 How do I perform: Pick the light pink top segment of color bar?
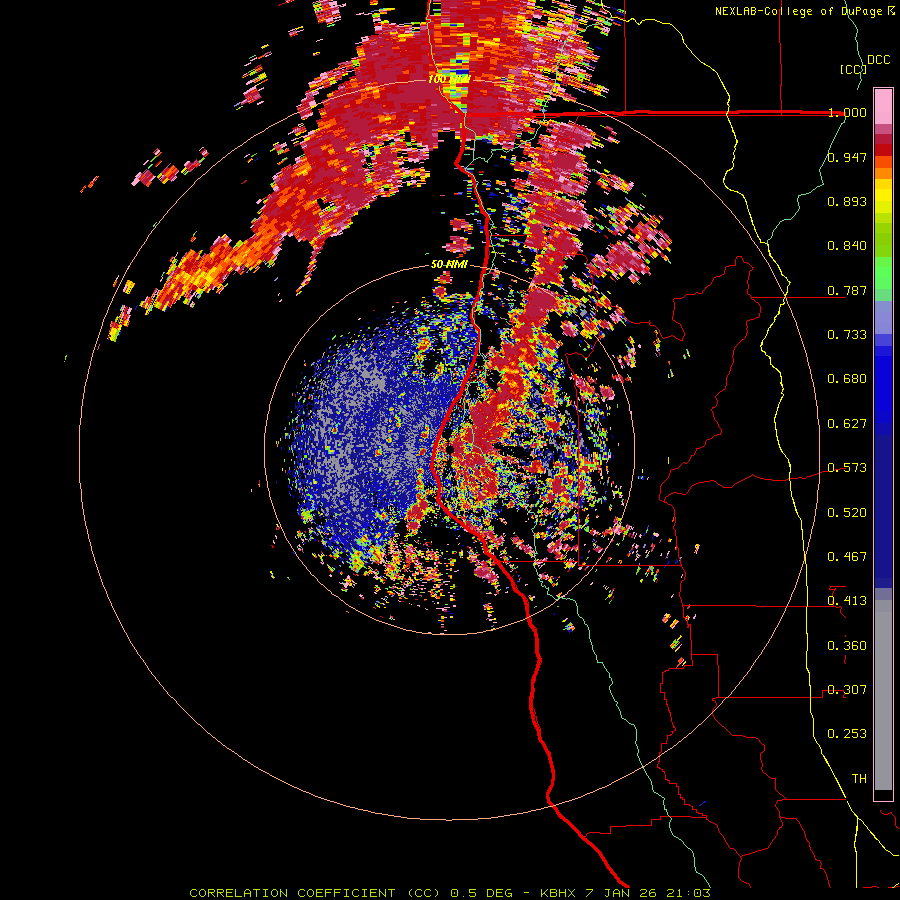[883, 107]
